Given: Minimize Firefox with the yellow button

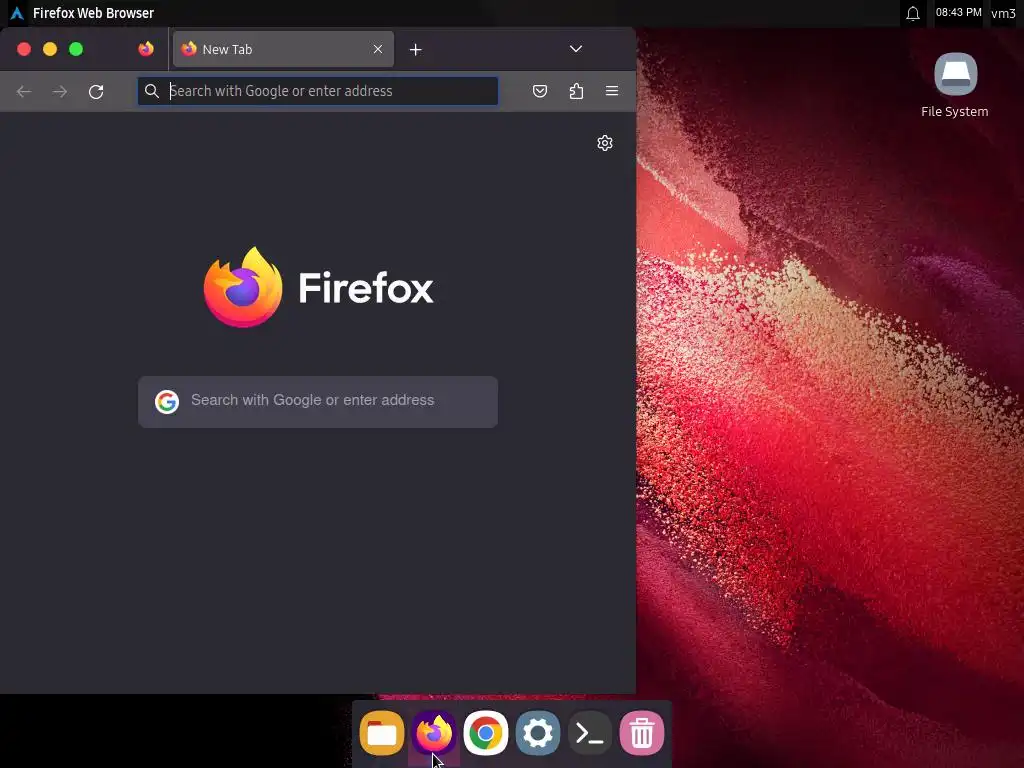Looking at the screenshot, I should pos(50,49).
